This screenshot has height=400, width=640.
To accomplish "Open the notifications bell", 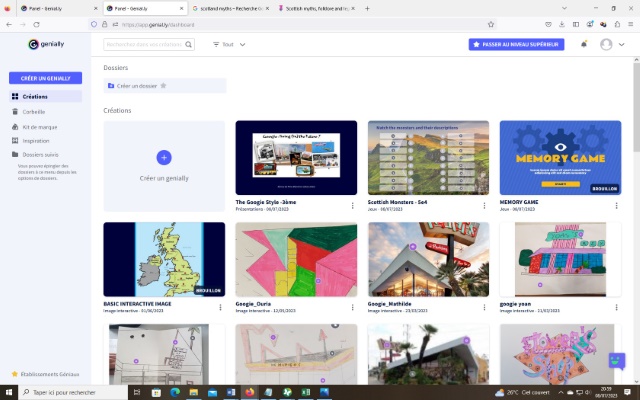I will [584, 44].
